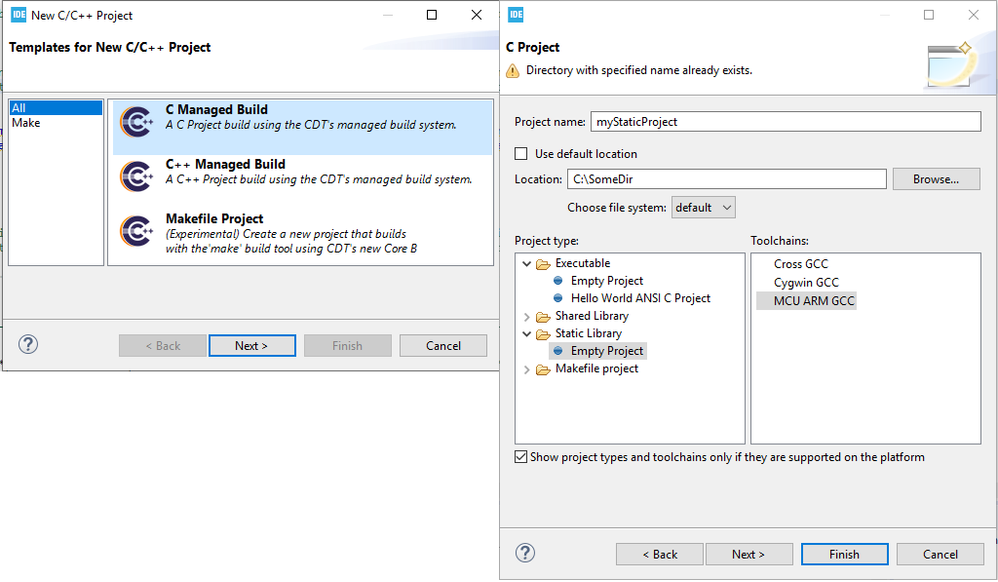Select the All category in template list
The height and width of the screenshot is (582, 998).
(x=18, y=108)
